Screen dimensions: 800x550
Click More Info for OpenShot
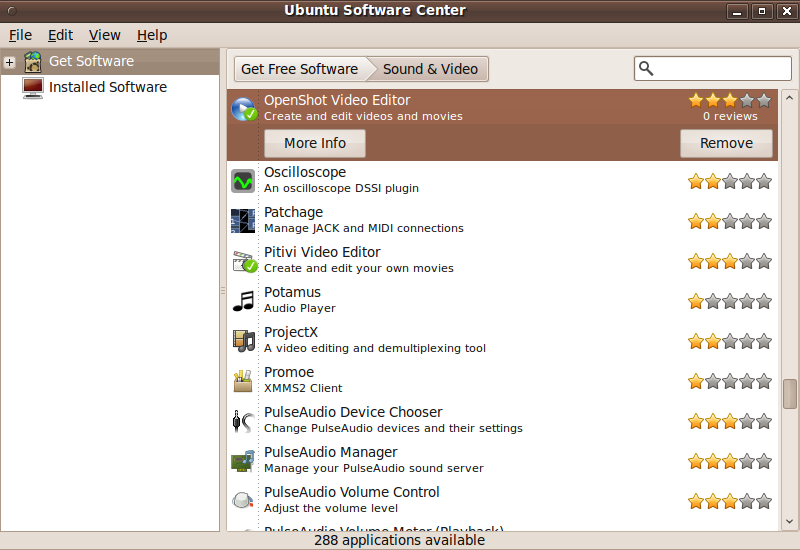click(314, 143)
